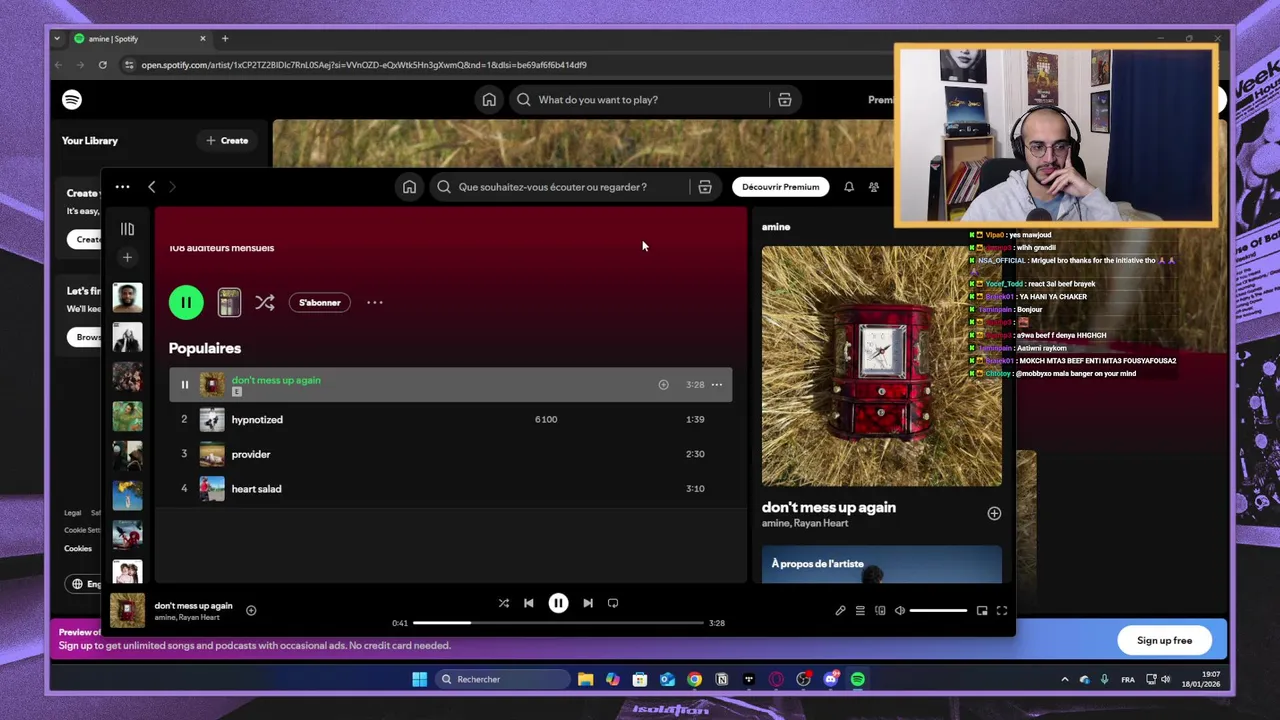Open the Cookies link in browser web player
Screen dimensions: 1280x720
[x=78, y=548]
